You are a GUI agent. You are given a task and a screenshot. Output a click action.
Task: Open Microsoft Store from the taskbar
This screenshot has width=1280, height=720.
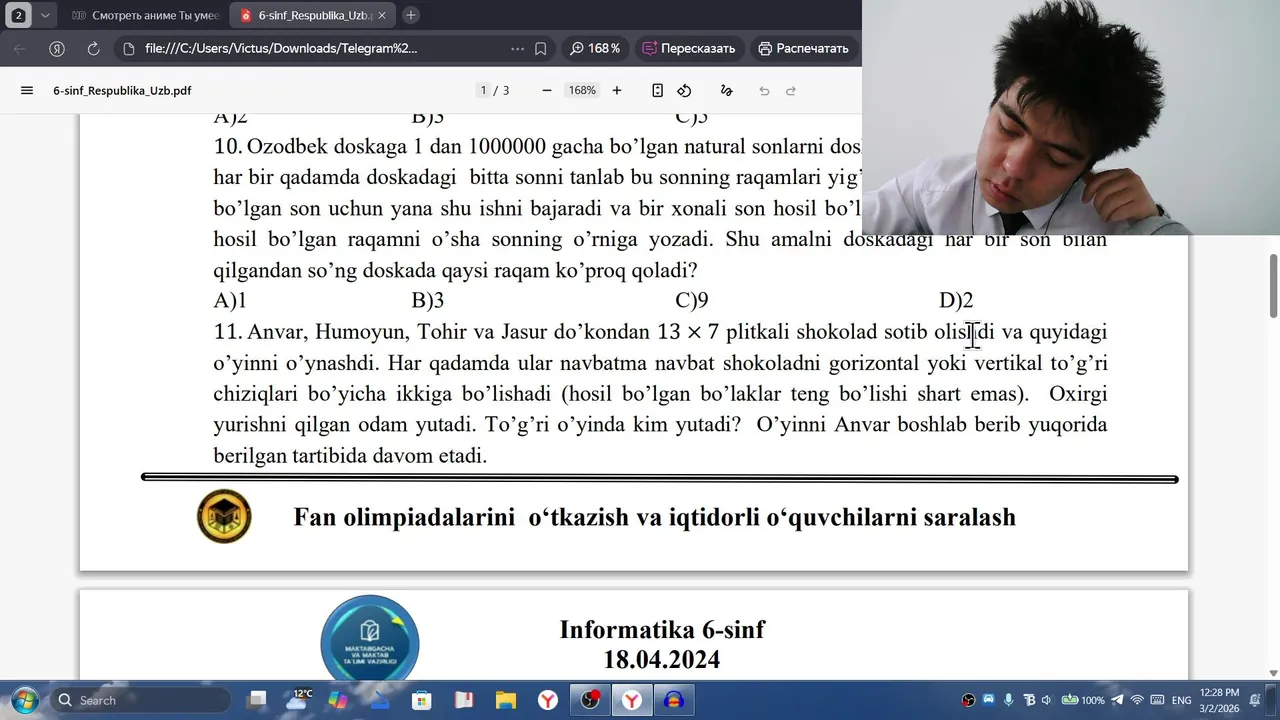pyautogui.click(x=421, y=700)
